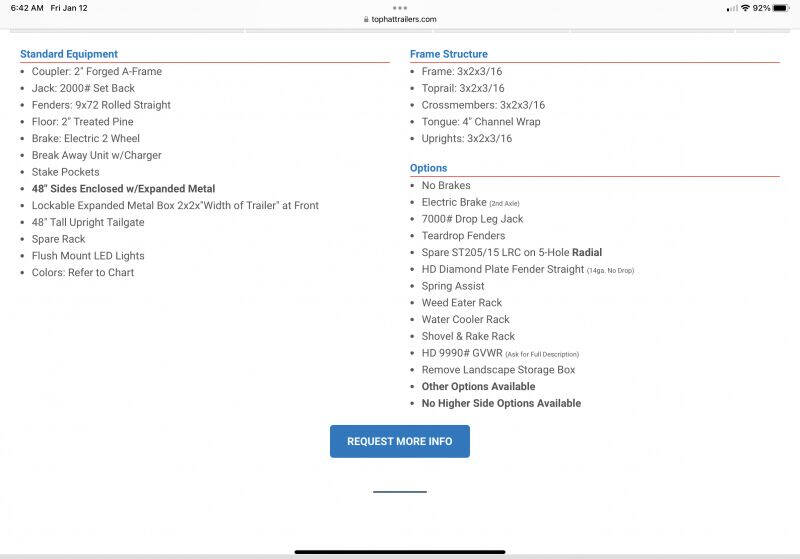
Task: Click the "Other Options Available" text
Action: click(478, 386)
